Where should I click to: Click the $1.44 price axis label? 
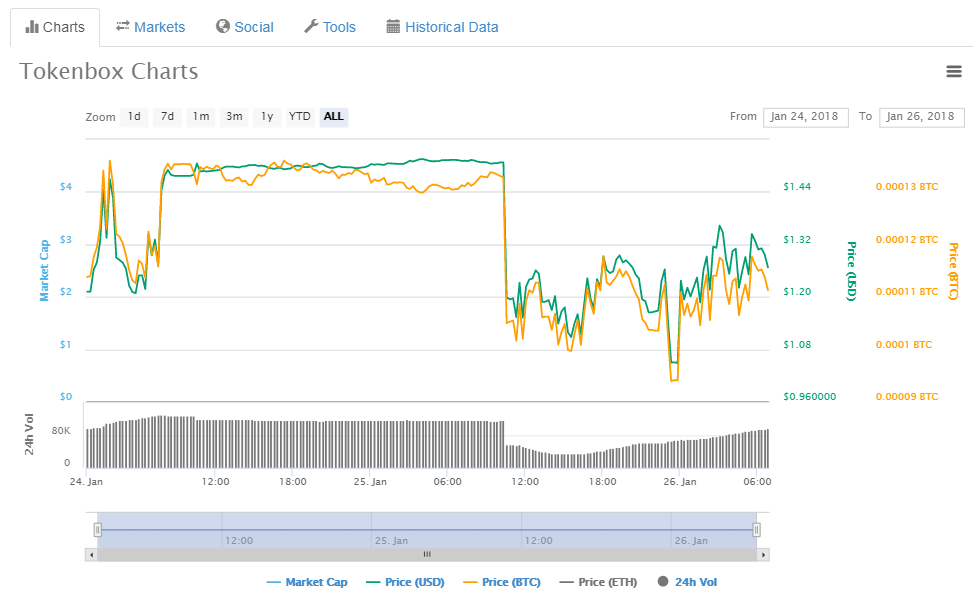click(x=798, y=187)
